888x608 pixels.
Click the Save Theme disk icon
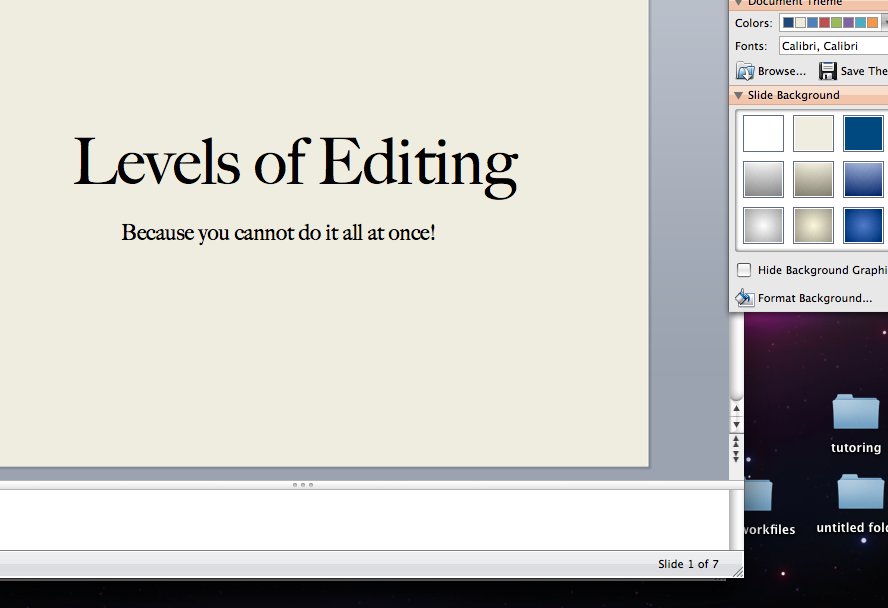point(828,71)
